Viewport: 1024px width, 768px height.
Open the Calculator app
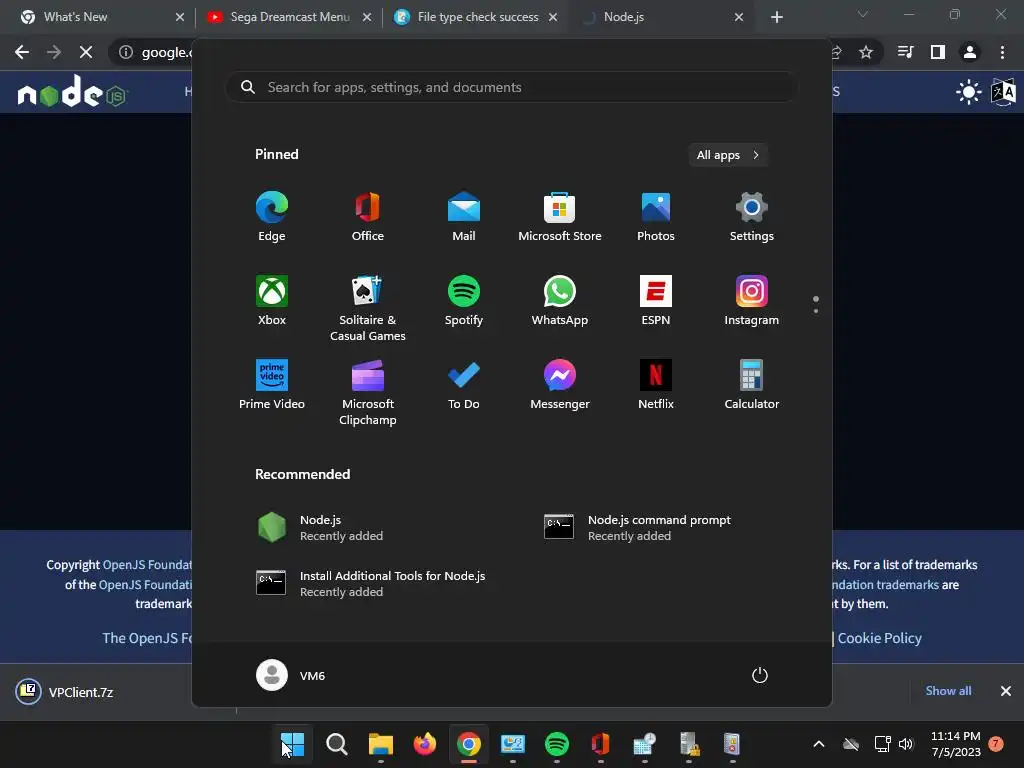[x=752, y=385]
